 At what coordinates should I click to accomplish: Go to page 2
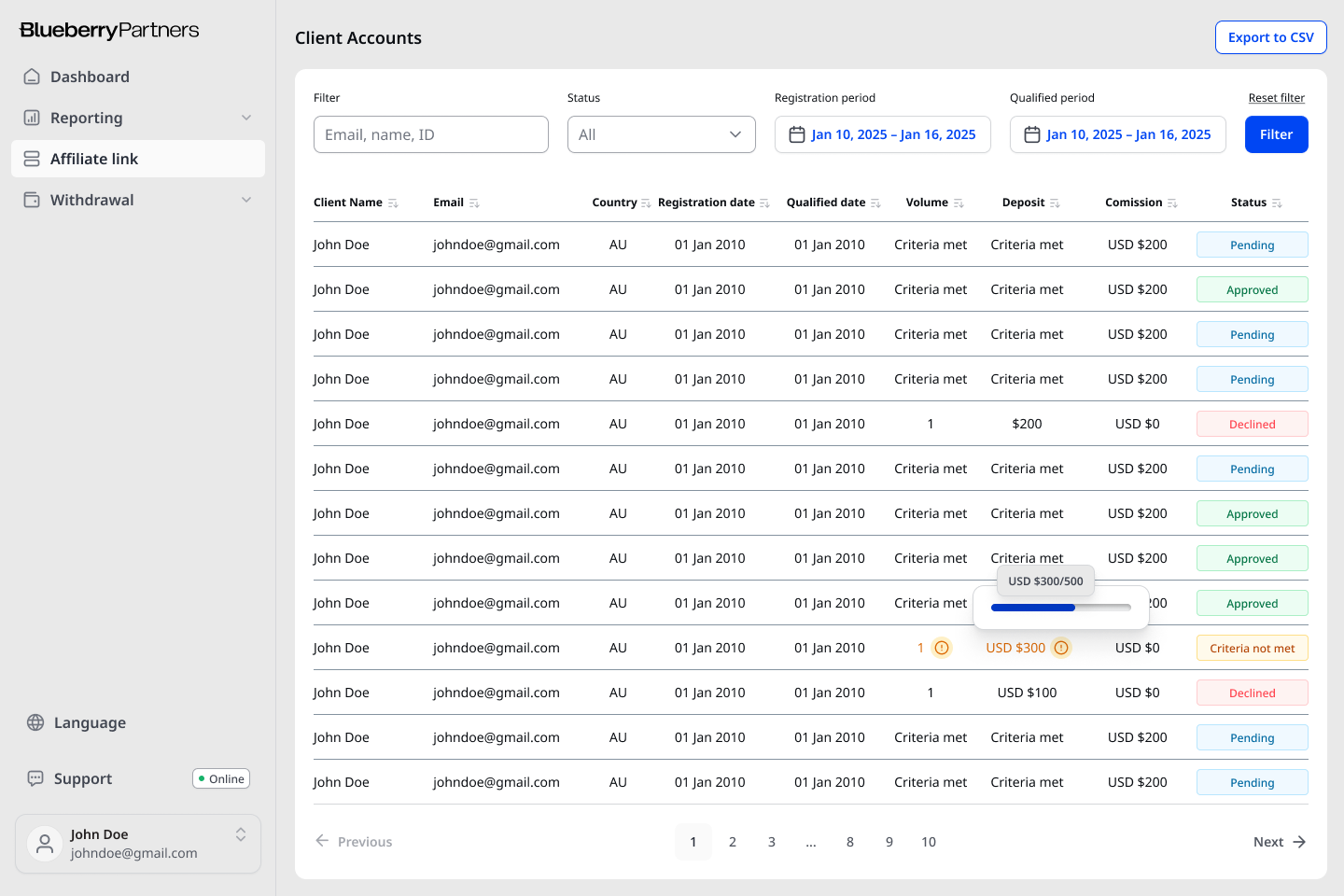point(733,842)
